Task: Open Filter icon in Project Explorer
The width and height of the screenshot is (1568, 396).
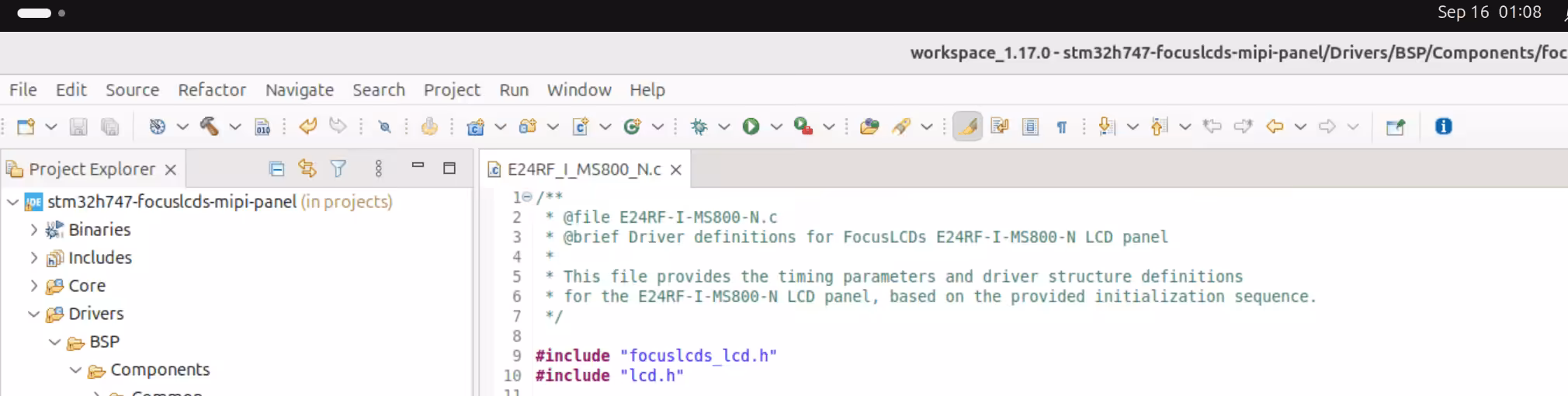Action: click(x=338, y=168)
